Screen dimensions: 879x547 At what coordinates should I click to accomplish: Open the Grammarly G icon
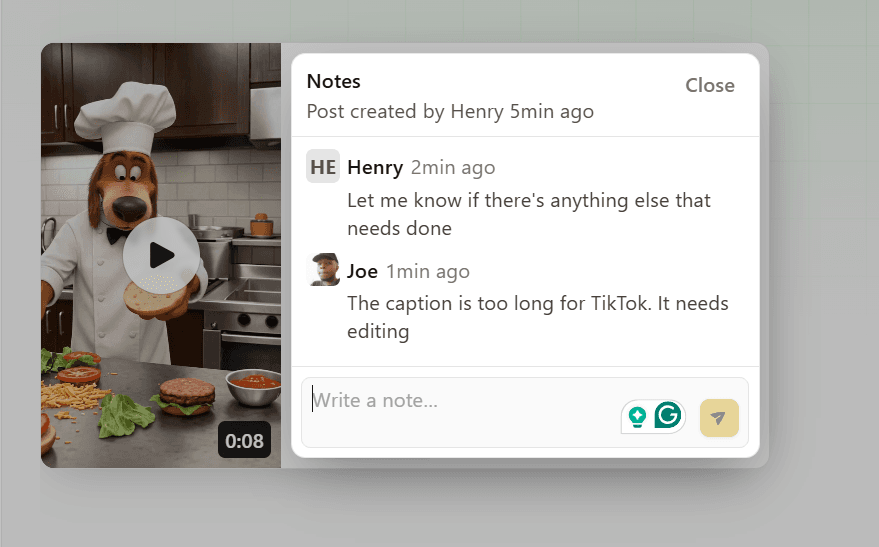pyautogui.click(x=668, y=415)
